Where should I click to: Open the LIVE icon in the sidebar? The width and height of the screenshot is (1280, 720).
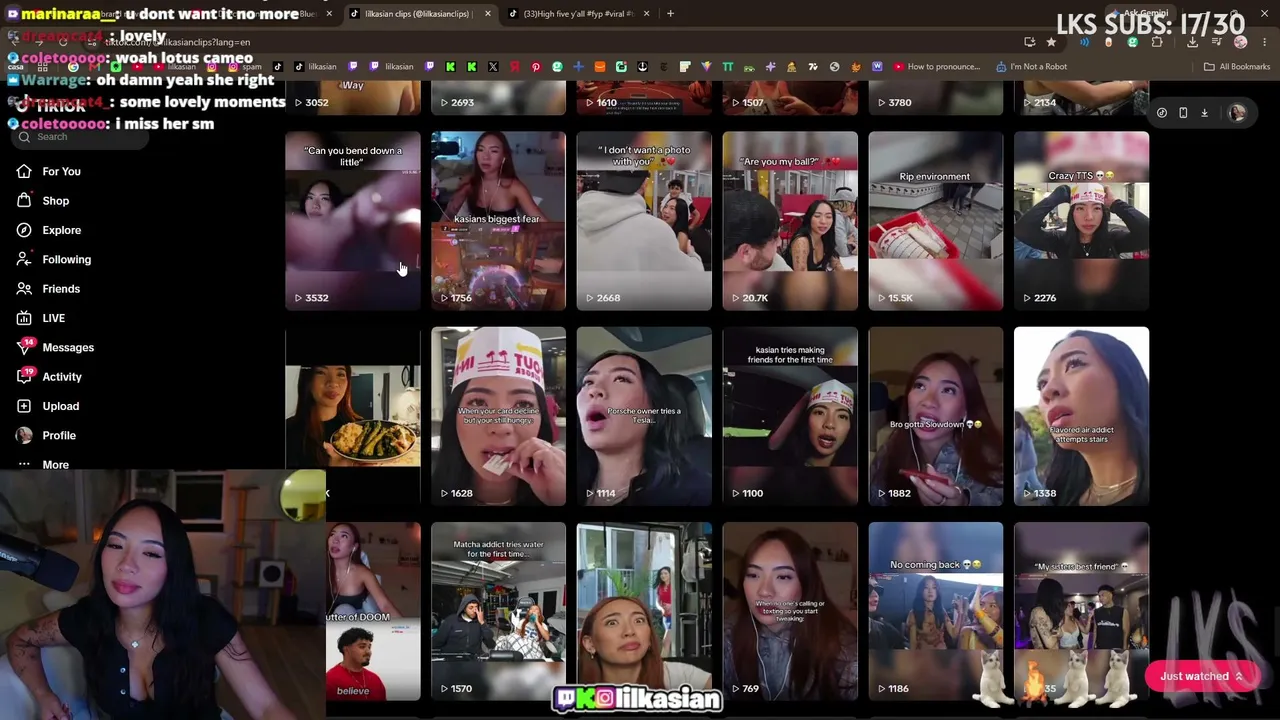tap(24, 318)
